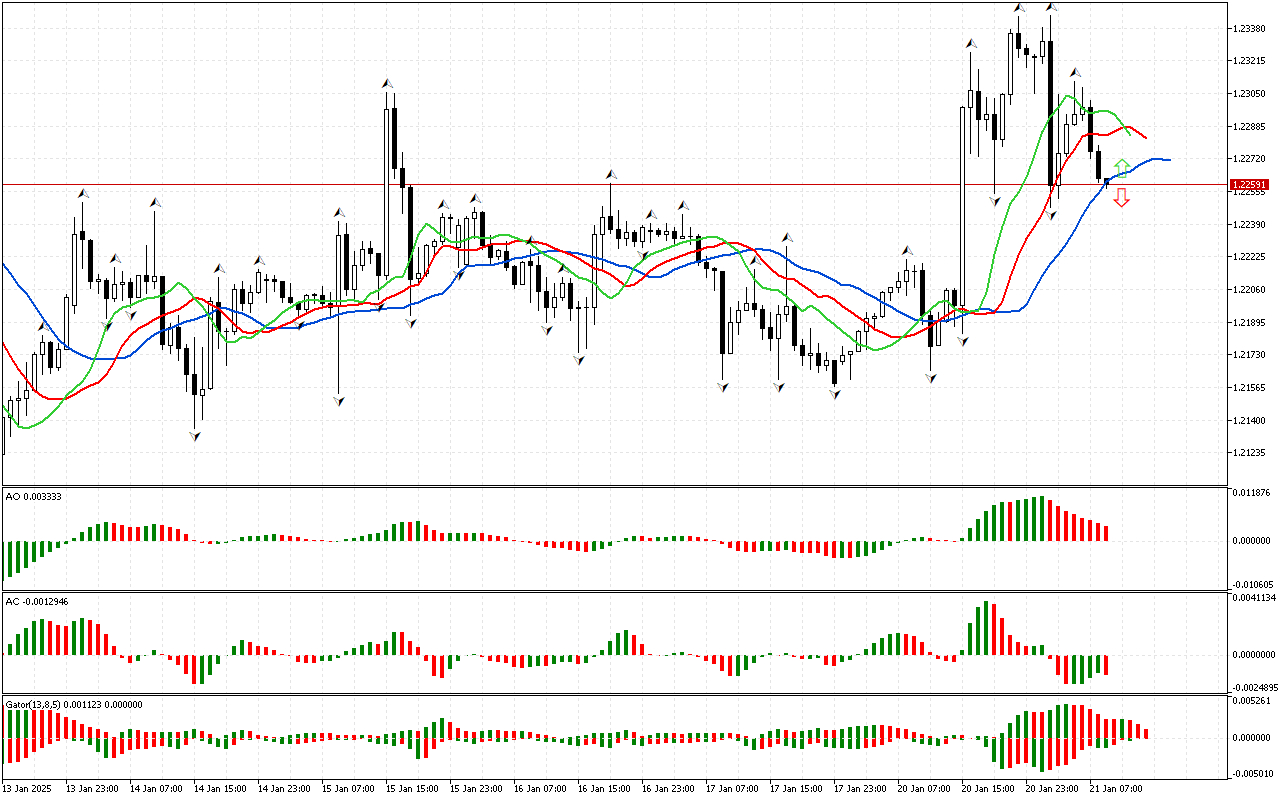The image size is (1280, 800).
Task: Click the 1.22720 price scale label
Action: coord(1250,159)
